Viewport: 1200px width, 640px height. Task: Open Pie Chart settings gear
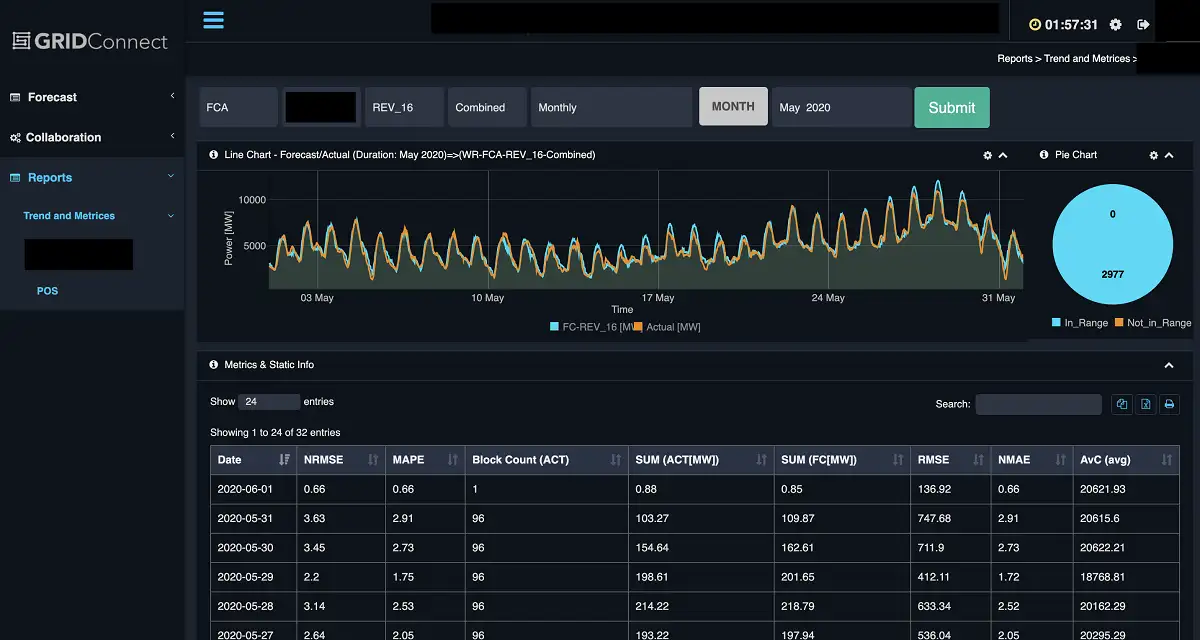coord(1153,156)
